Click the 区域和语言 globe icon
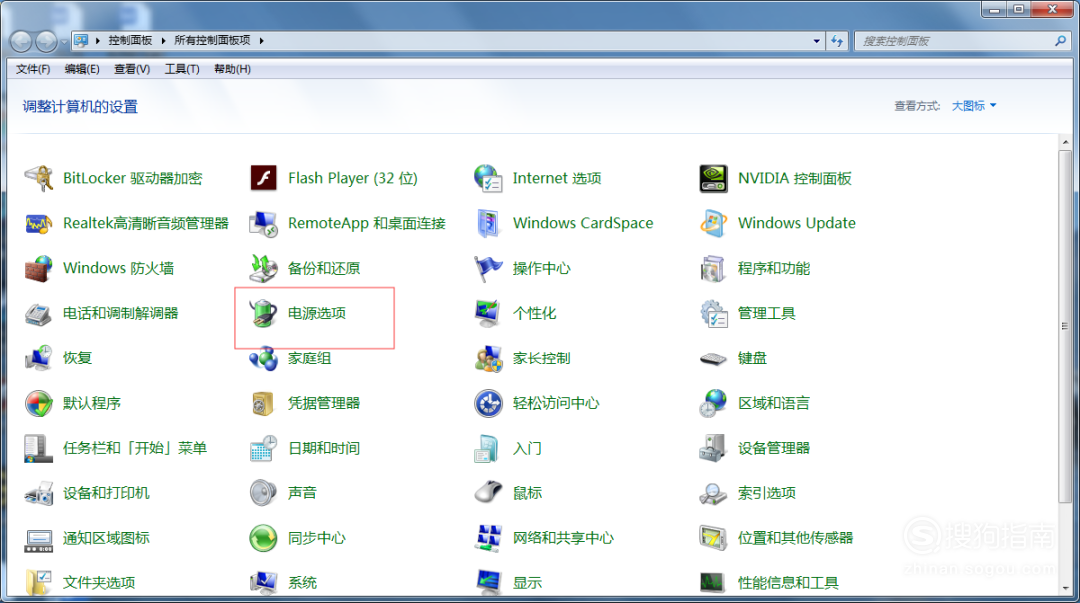 713,403
